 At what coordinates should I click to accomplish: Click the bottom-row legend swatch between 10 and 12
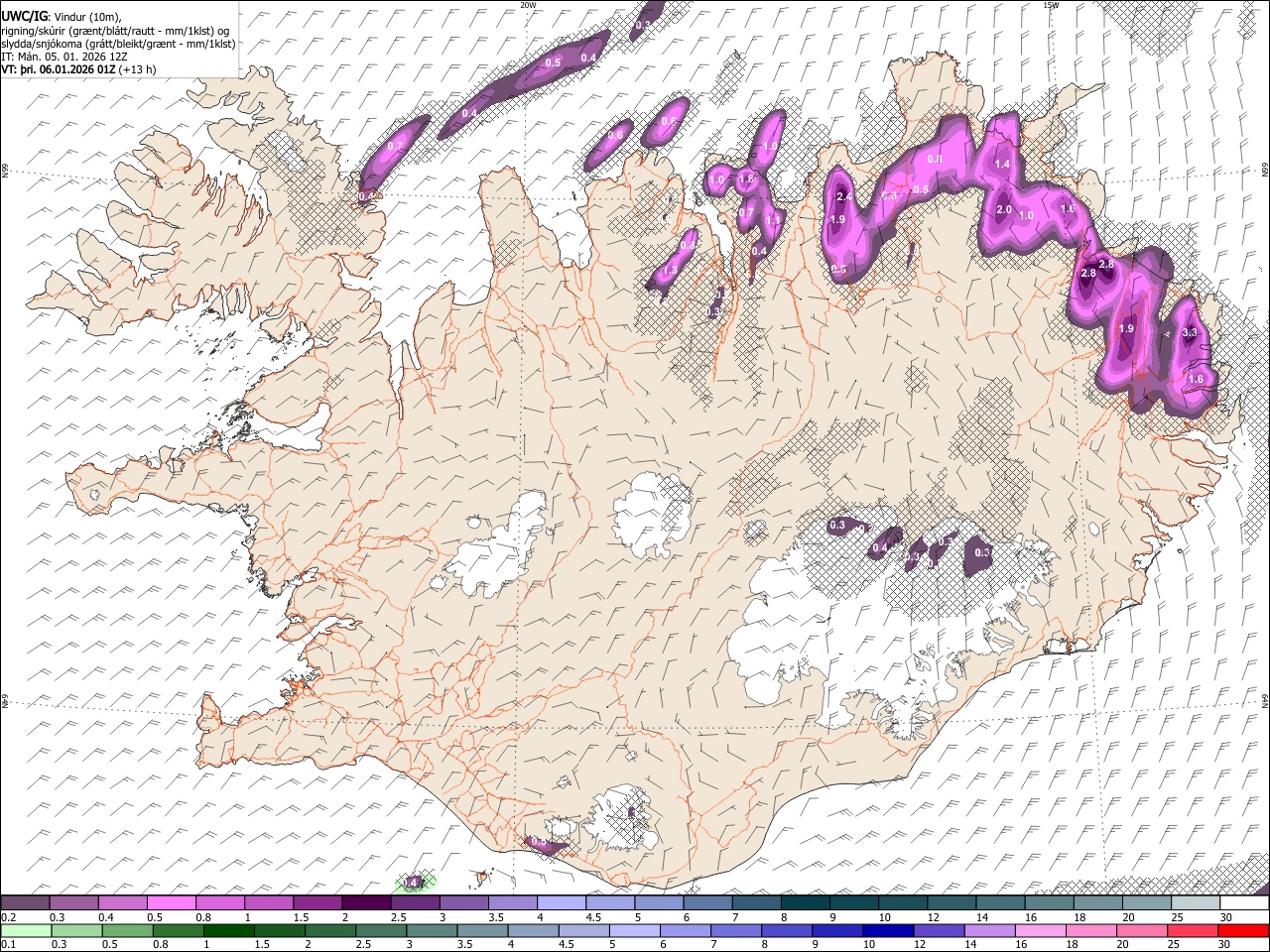pyautogui.click(x=889, y=931)
